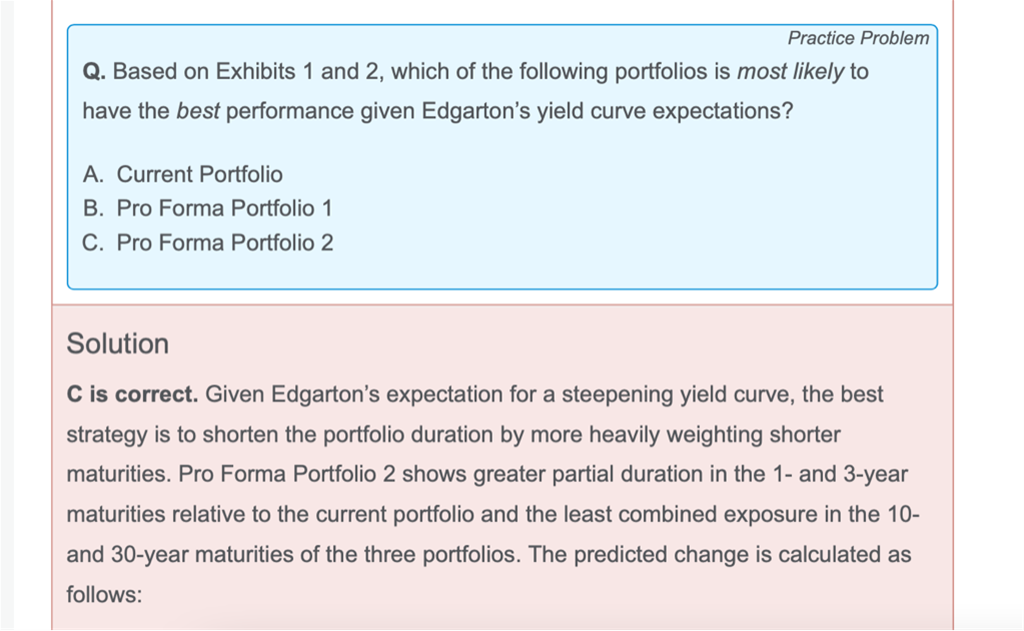The image size is (1024, 631).
Task: Click the bold 'C is correct.' text
Action: (x=132, y=394)
